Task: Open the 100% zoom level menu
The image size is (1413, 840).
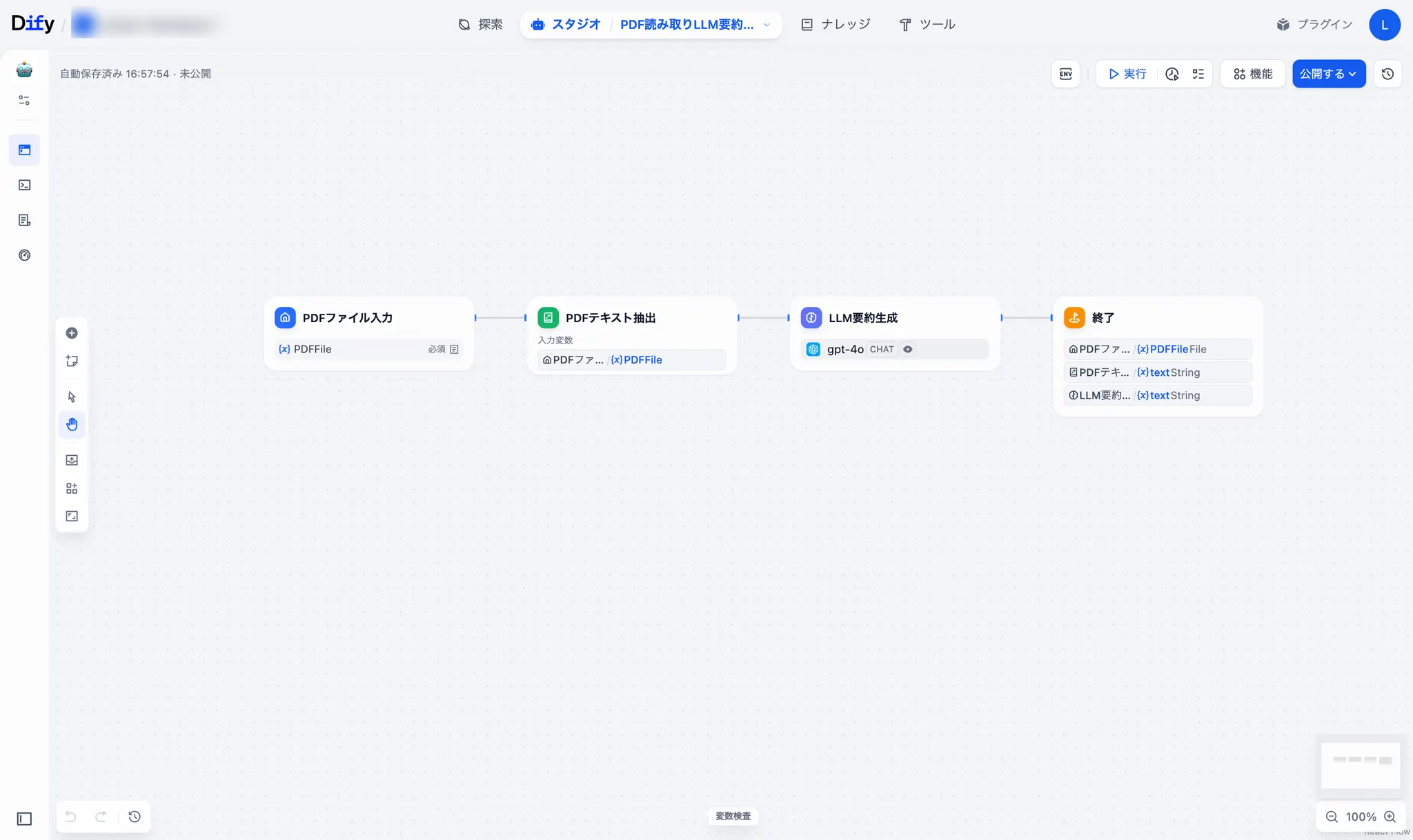Action: pos(1361,817)
